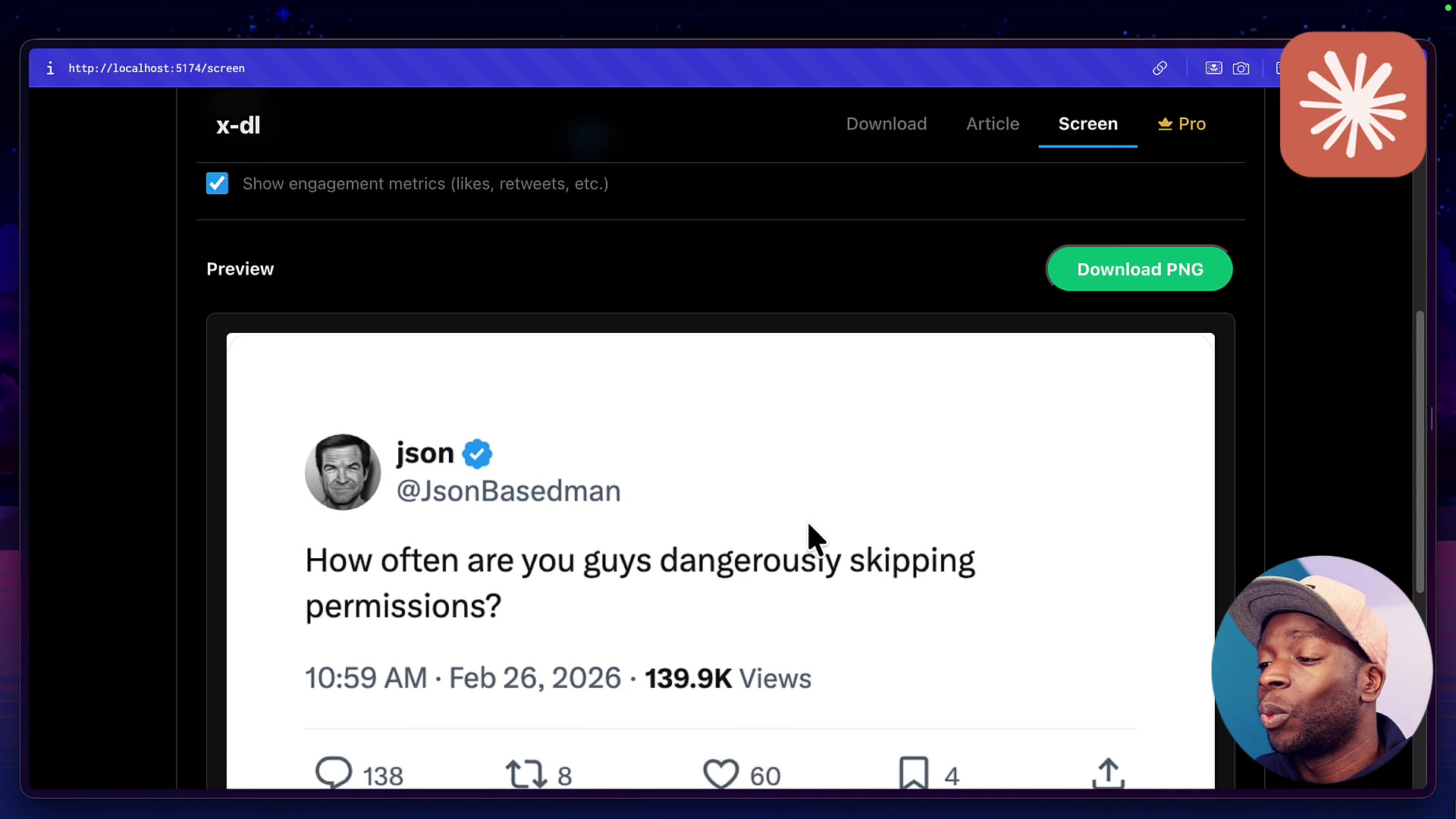Click the localhost URL address field

coord(156,68)
